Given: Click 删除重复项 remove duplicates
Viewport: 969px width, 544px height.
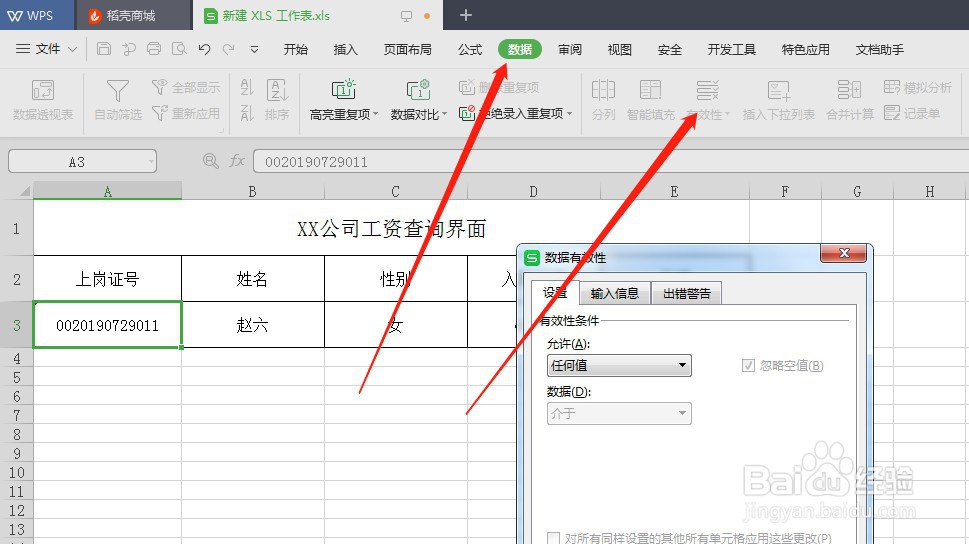Looking at the screenshot, I should click(499, 87).
